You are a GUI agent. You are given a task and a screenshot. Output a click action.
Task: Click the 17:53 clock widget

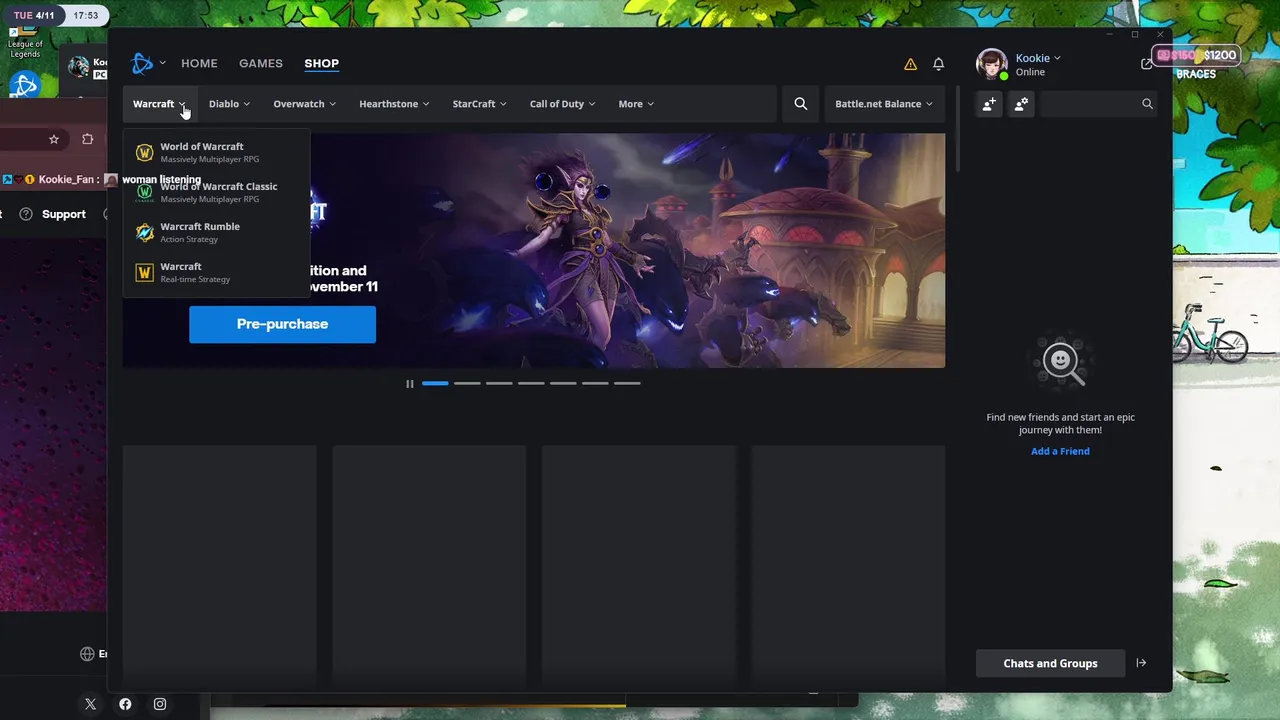86,16
